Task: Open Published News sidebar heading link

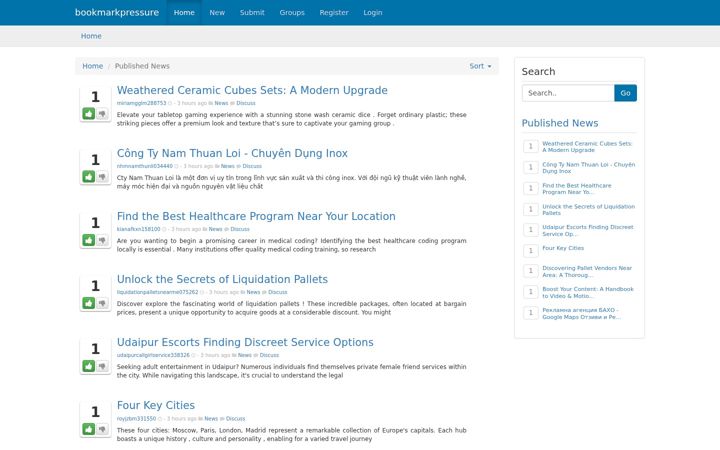Action: click(x=560, y=123)
